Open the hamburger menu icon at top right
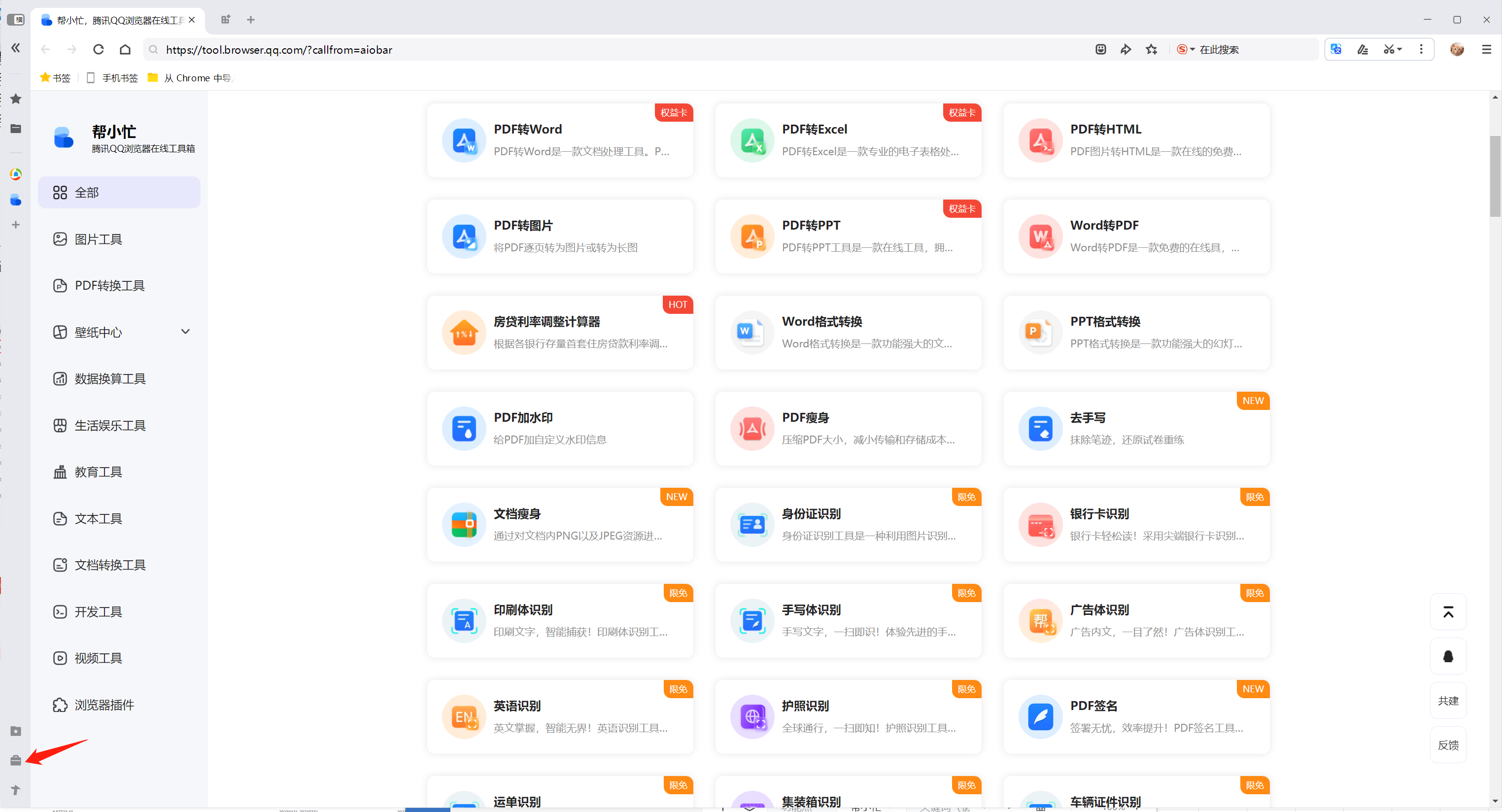Image resolution: width=1502 pixels, height=812 pixels. tap(1487, 50)
